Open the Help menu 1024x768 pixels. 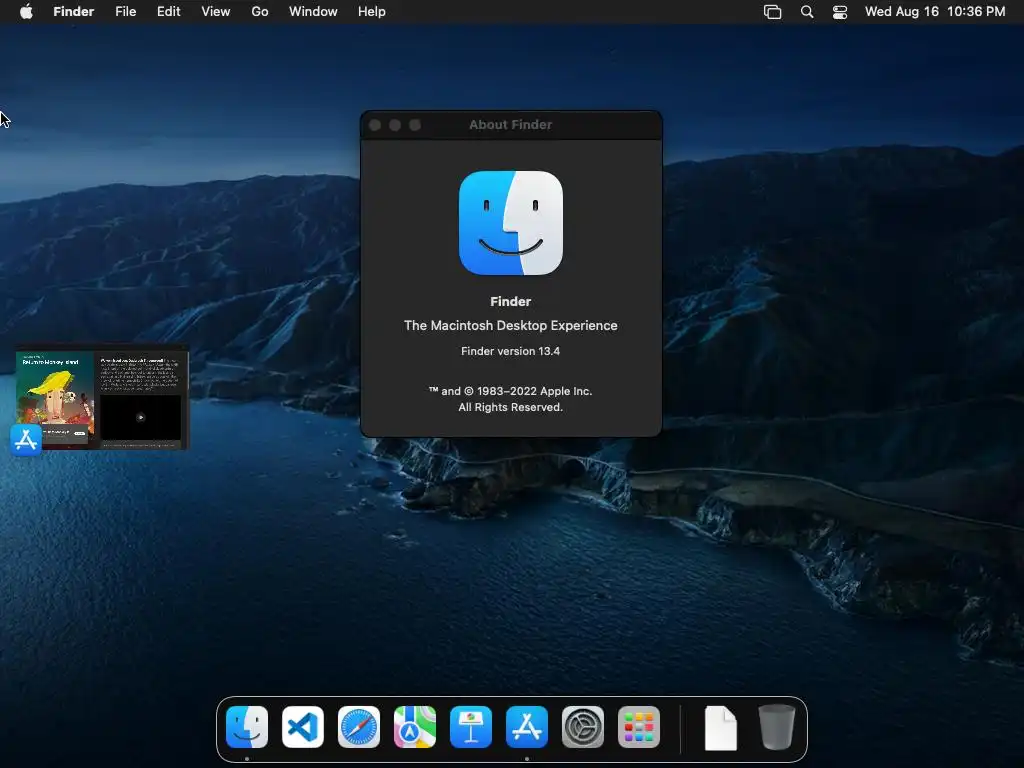(372, 12)
